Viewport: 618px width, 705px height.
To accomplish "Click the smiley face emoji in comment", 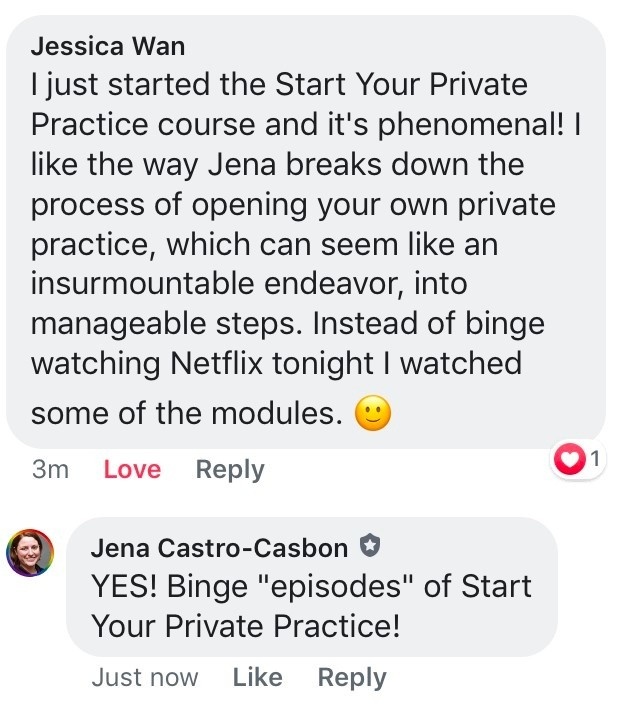I will click(373, 413).
